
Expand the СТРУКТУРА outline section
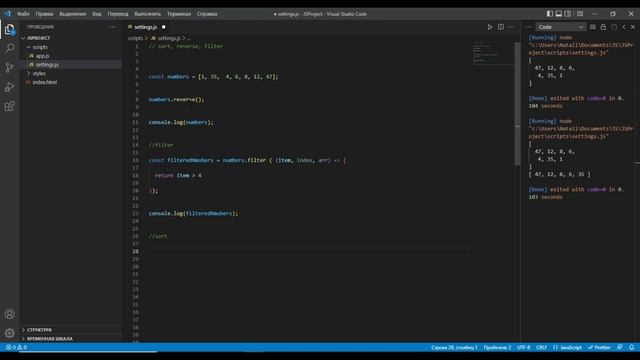click(39, 329)
